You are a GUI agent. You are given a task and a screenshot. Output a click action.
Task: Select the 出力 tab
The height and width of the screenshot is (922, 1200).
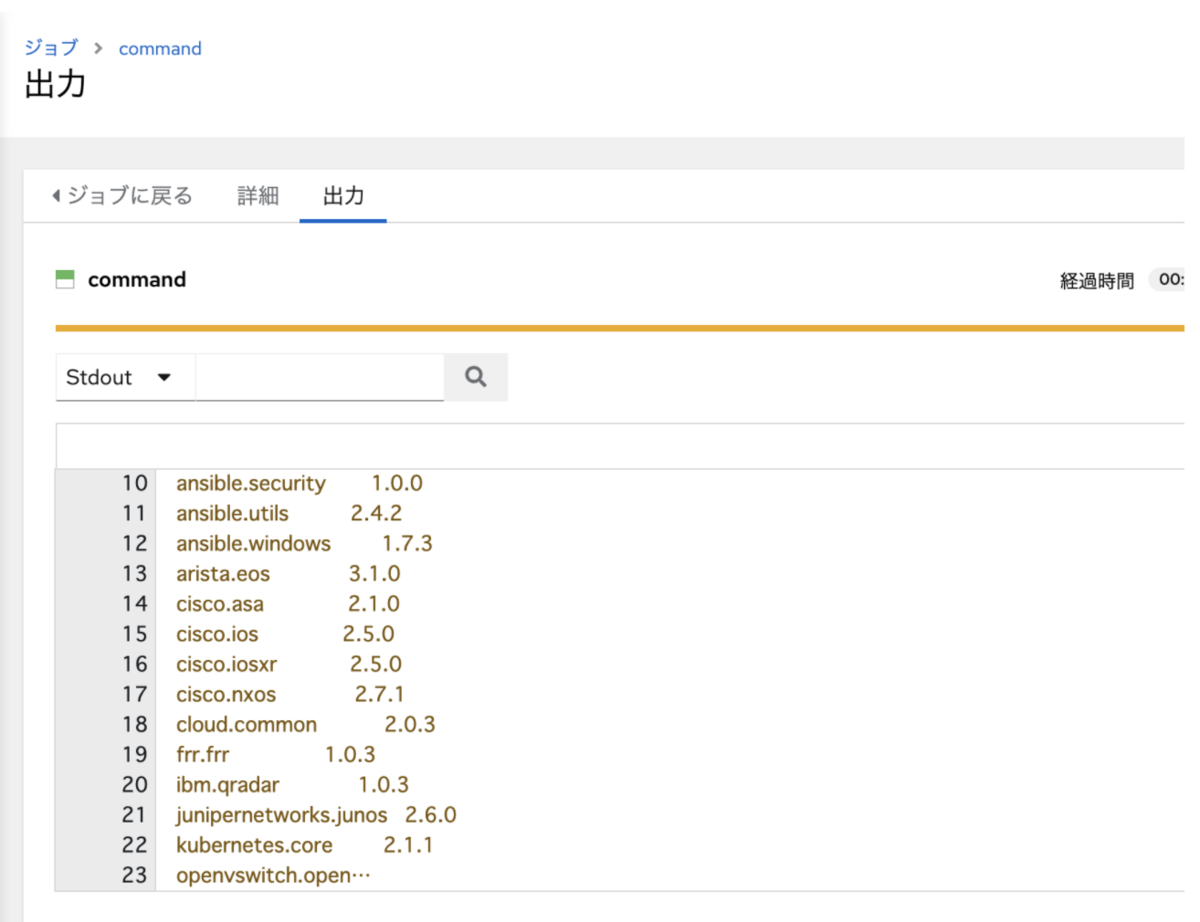pyautogui.click(x=343, y=196)
